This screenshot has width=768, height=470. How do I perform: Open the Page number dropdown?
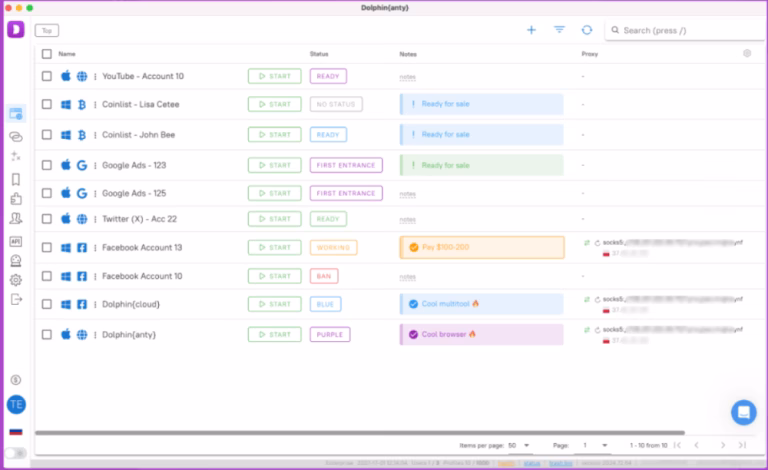coord(596,445)
